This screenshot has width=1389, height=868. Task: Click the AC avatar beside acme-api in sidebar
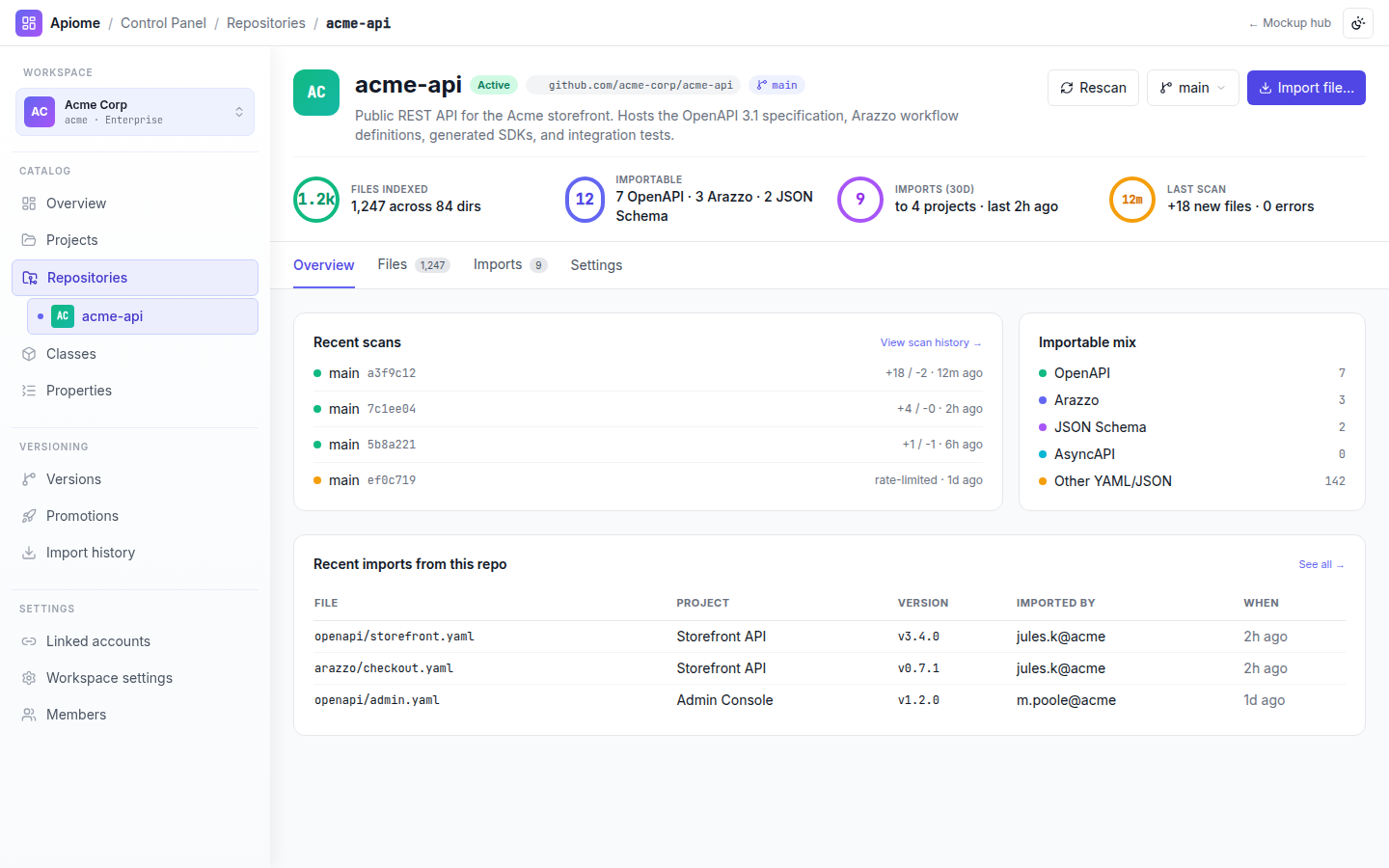(x=63, y=316)
